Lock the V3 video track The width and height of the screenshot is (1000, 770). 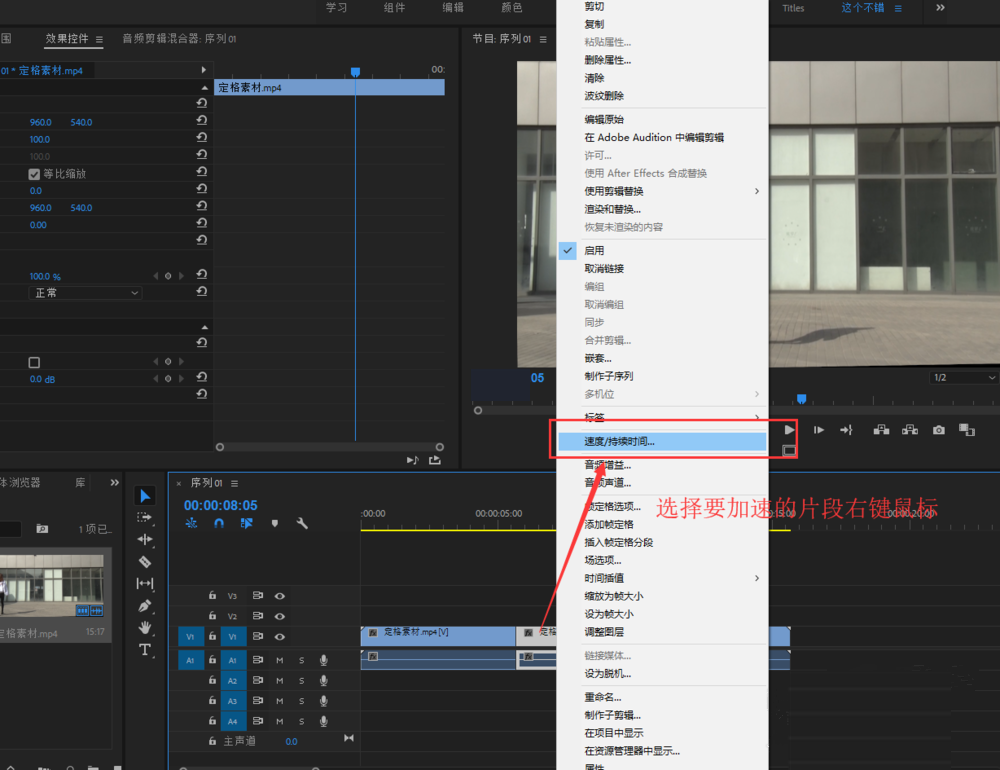click(x=211, y=596)
